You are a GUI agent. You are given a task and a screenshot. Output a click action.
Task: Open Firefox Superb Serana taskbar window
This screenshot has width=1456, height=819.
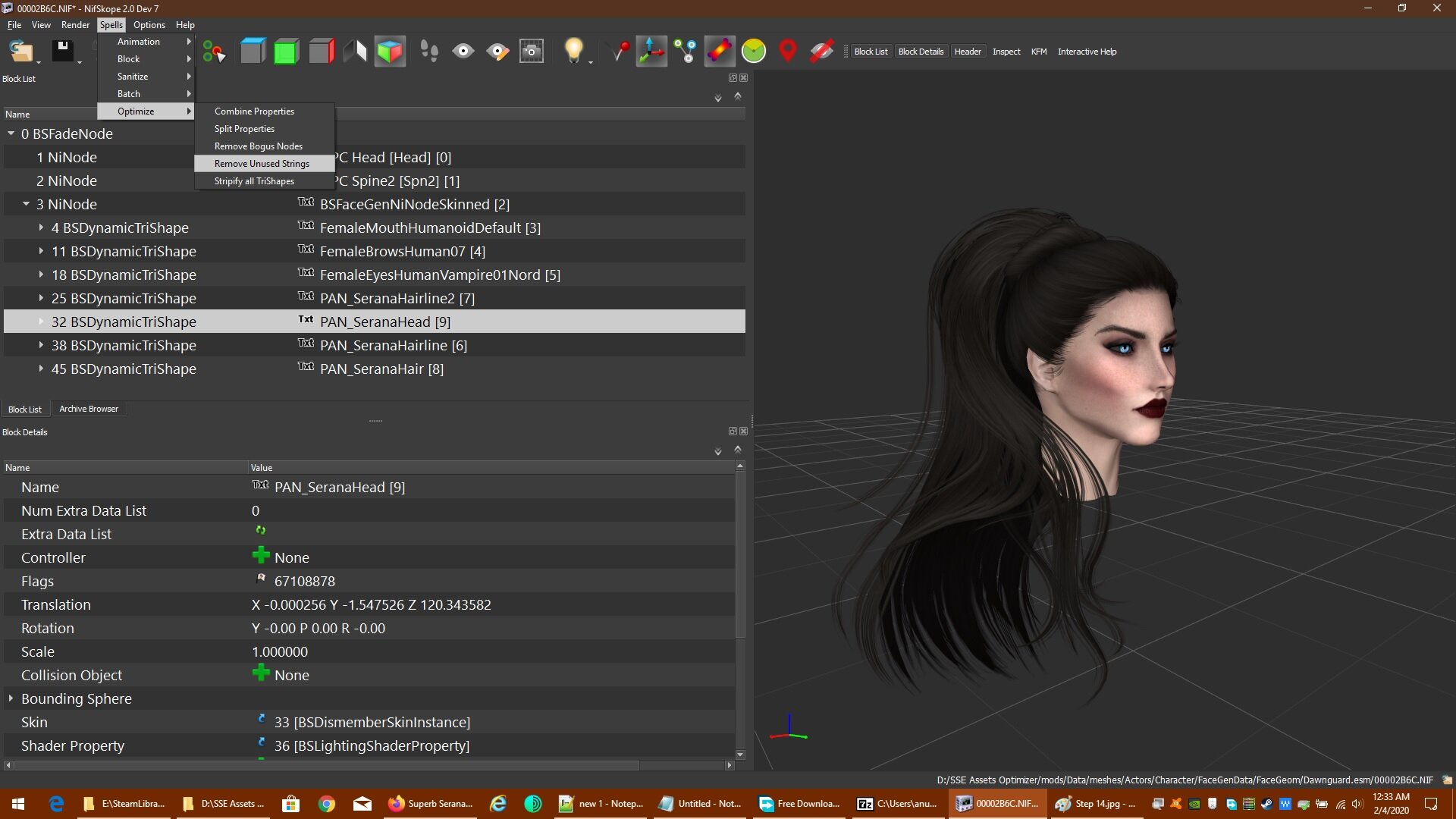(x=431, y=804)
